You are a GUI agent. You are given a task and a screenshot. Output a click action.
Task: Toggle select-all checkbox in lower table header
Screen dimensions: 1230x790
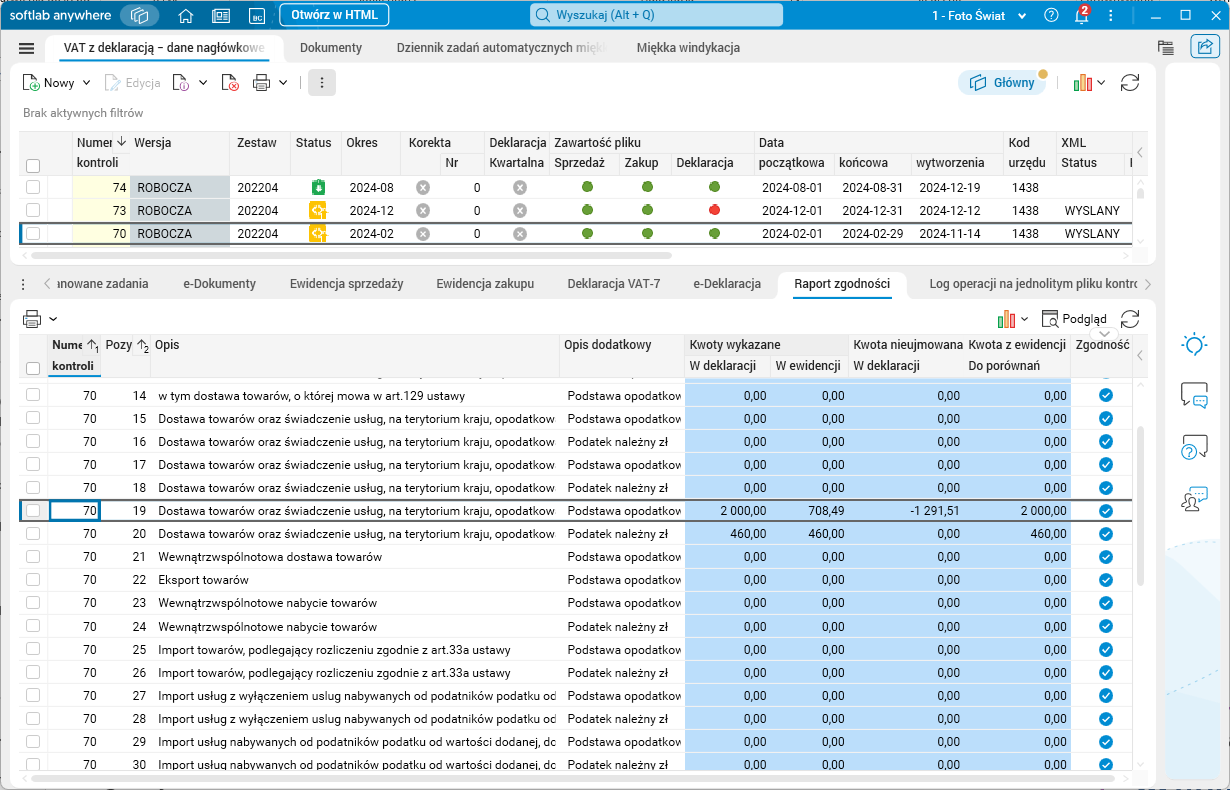(33, 367)
